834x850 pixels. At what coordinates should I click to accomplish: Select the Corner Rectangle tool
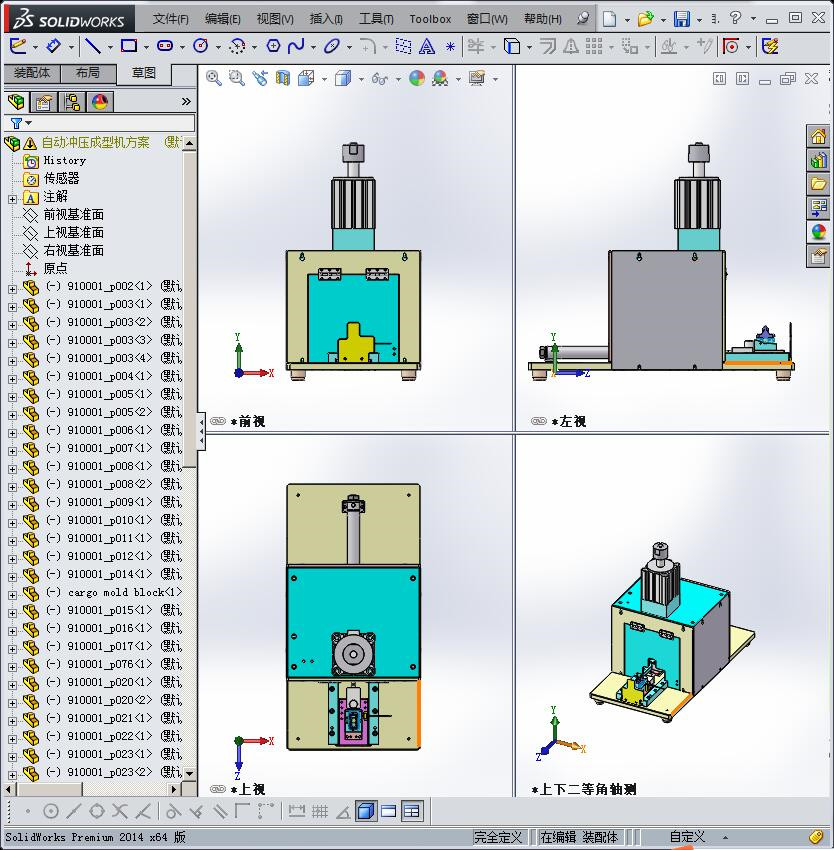point(129,46)
